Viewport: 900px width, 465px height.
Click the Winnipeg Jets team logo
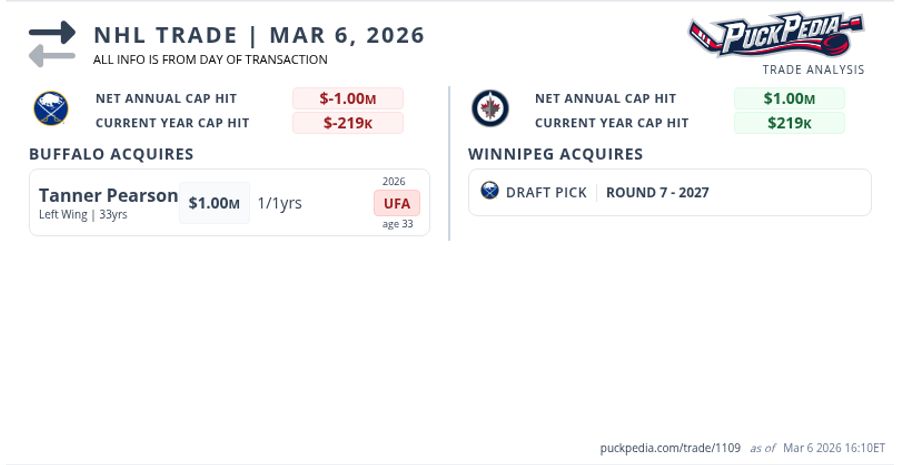tap(490, 109)
